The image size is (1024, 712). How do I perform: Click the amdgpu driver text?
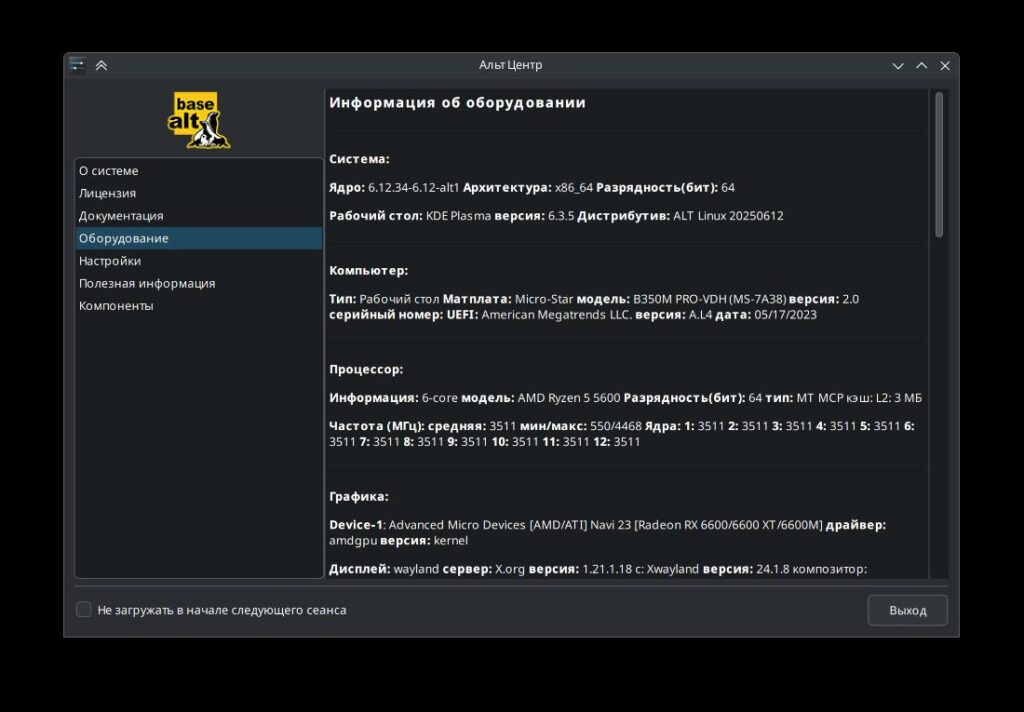(x=353, y=541)
